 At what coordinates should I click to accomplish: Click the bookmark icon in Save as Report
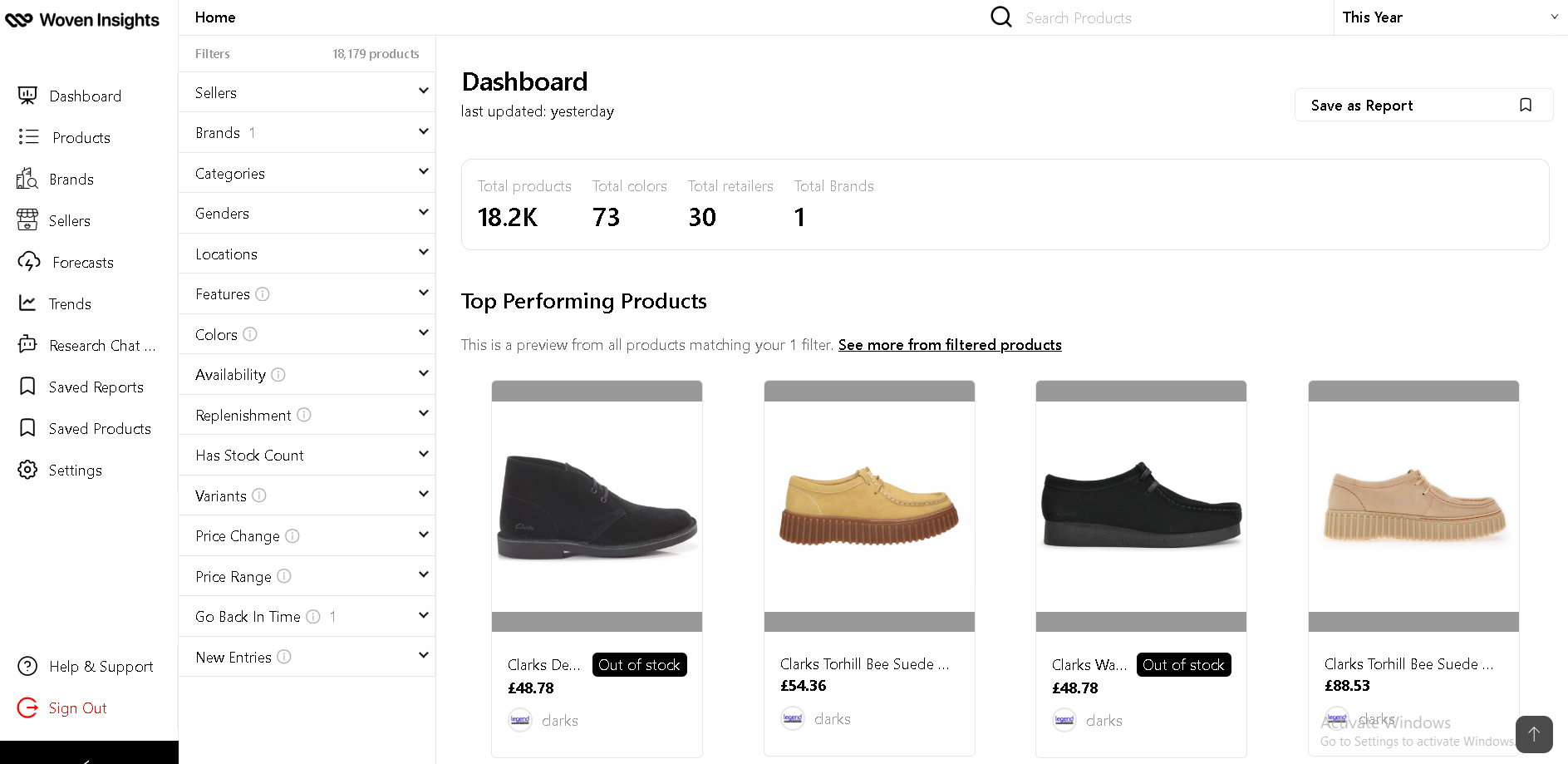[x=1525, y=105]
